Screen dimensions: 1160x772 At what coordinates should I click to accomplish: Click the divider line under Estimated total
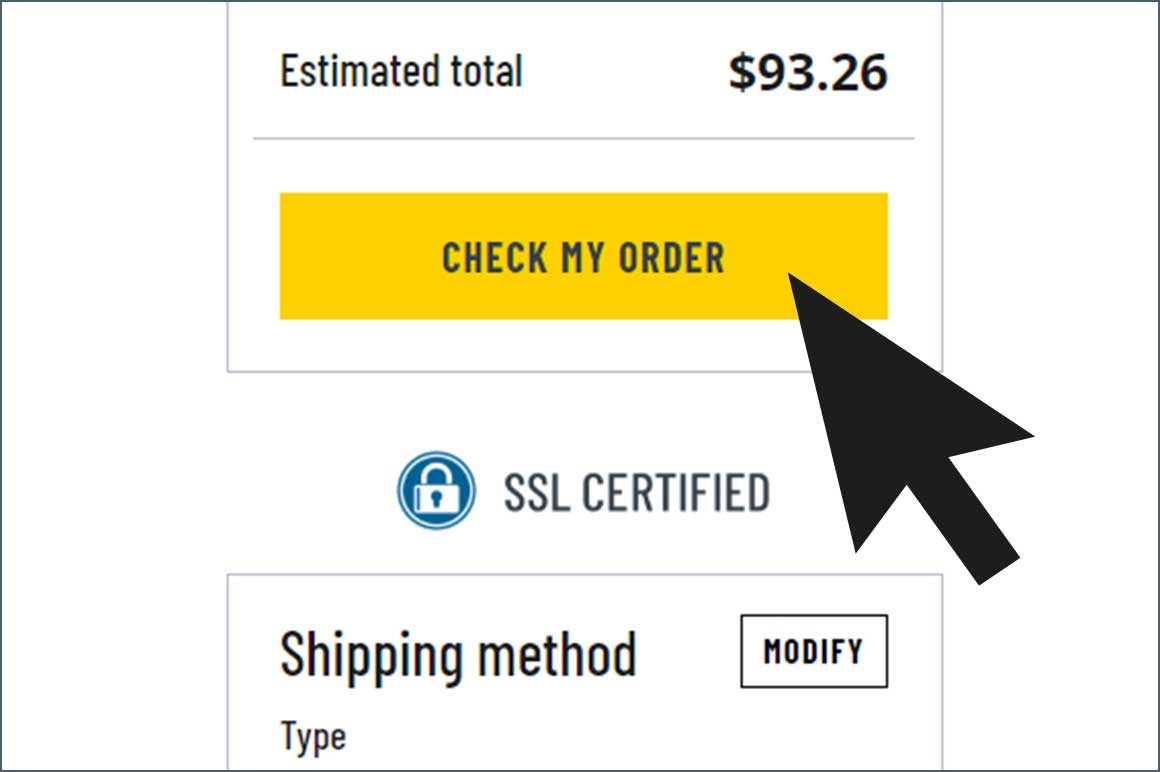[584, 138]
